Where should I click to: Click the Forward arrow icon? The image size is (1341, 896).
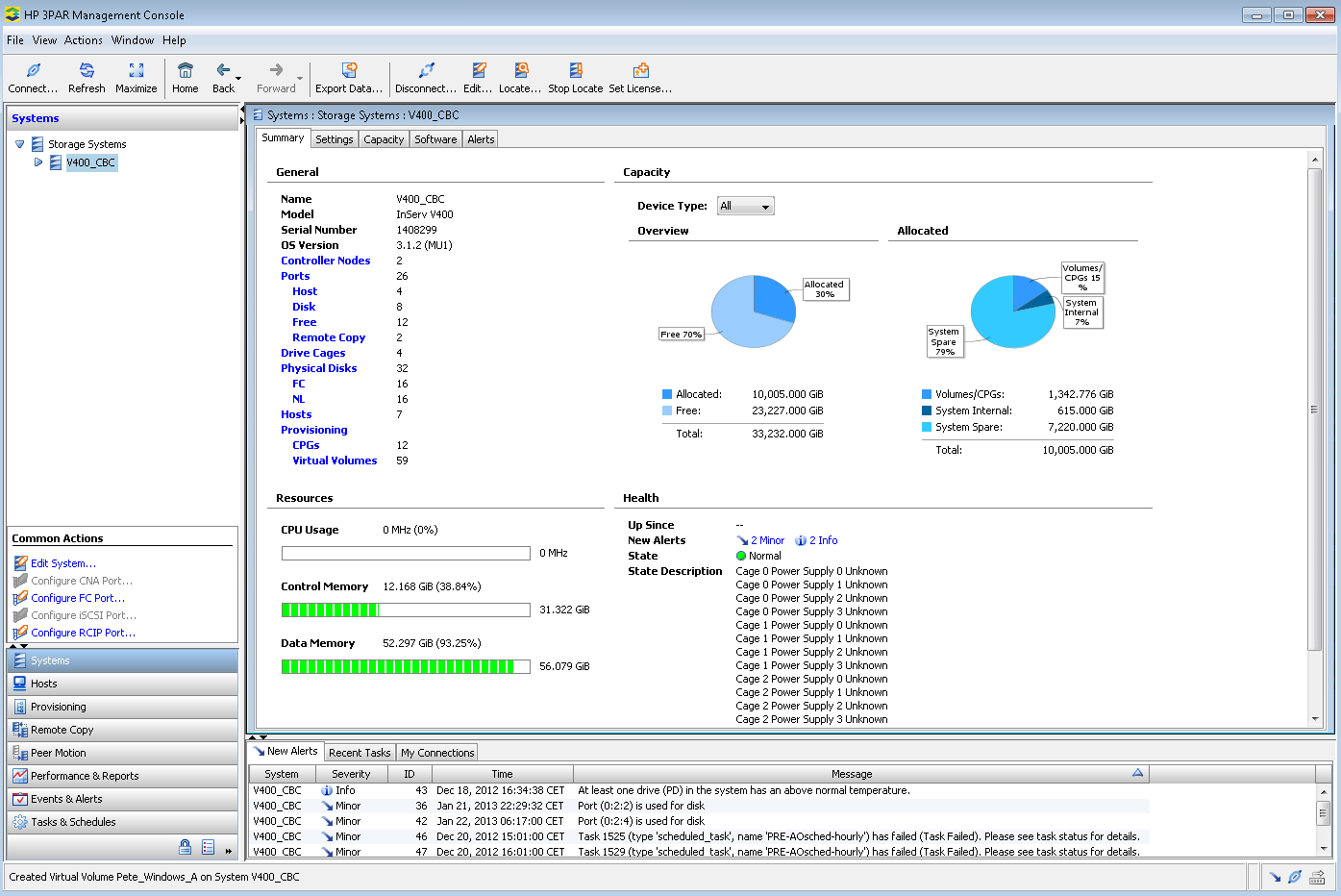coord(276,70)
